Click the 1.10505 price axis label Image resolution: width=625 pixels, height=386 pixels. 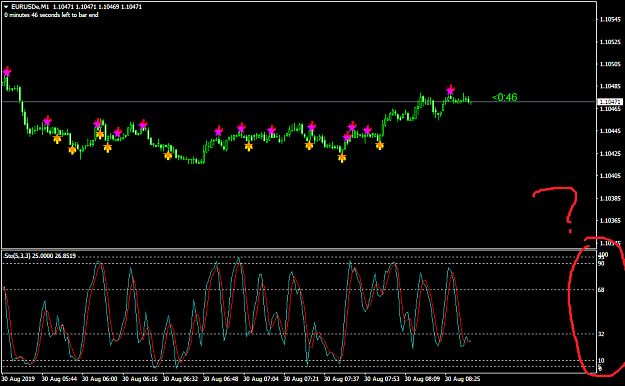[x=610, y=64]
